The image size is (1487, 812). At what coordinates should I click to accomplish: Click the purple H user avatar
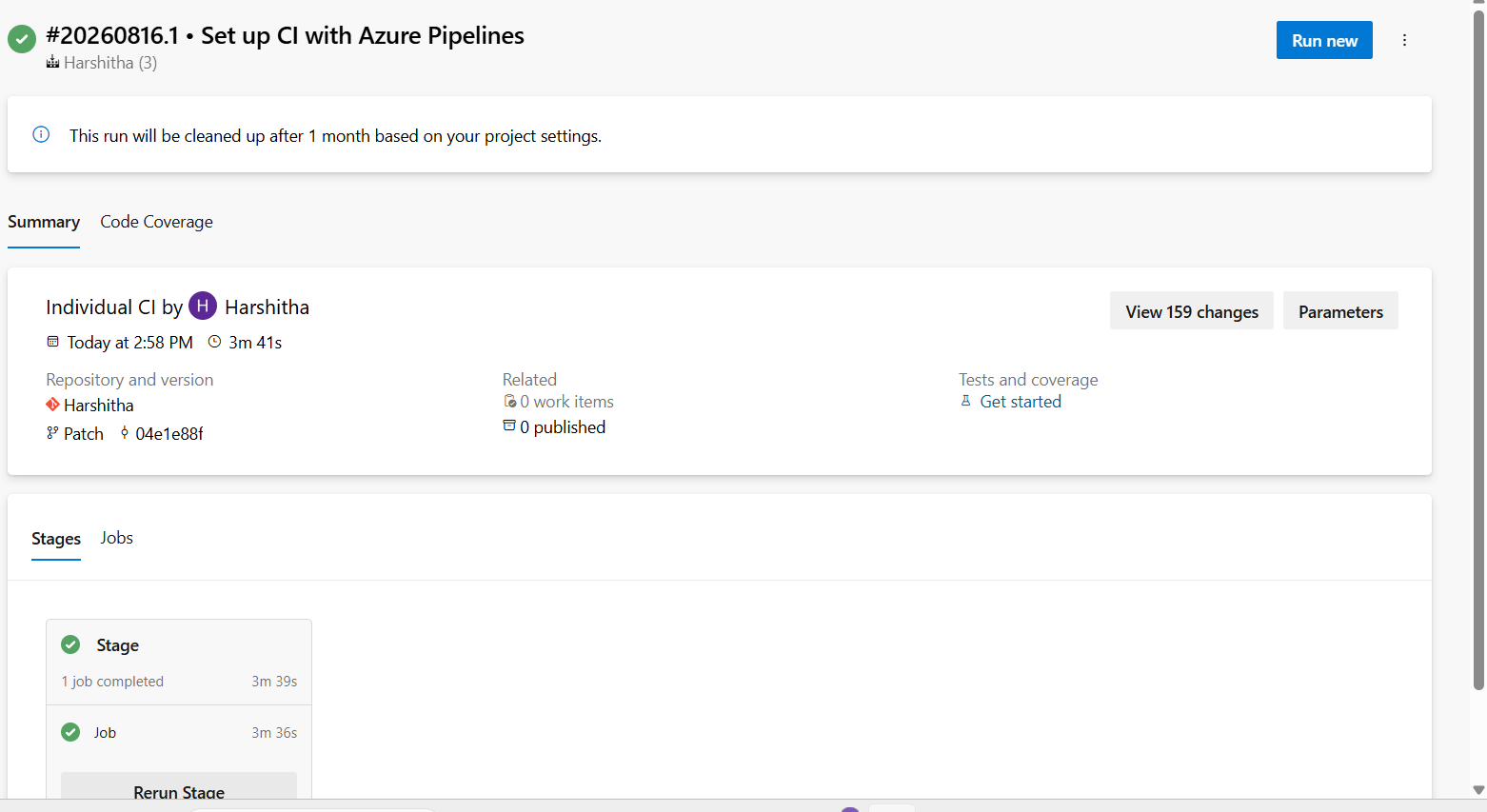coord(203,306)
